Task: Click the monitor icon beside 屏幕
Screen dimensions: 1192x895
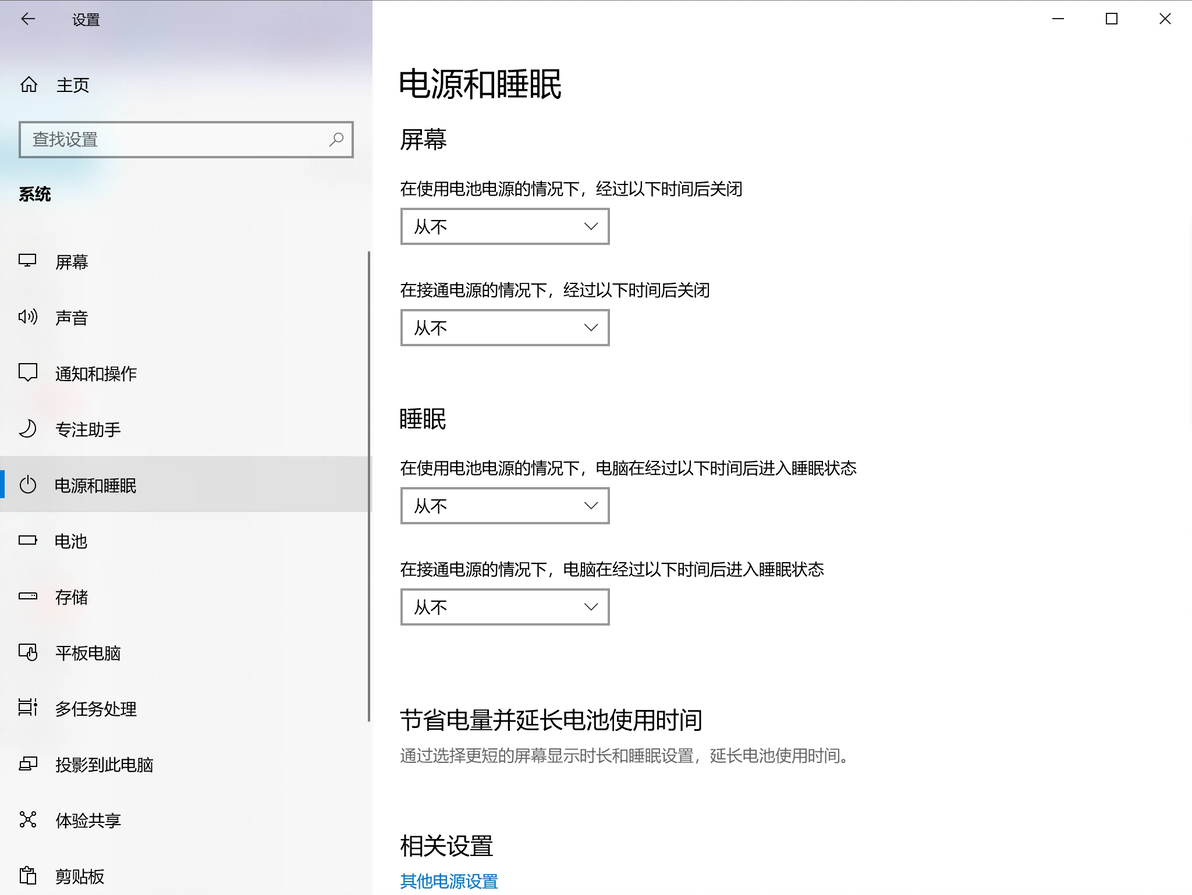Action: [27, 261]
